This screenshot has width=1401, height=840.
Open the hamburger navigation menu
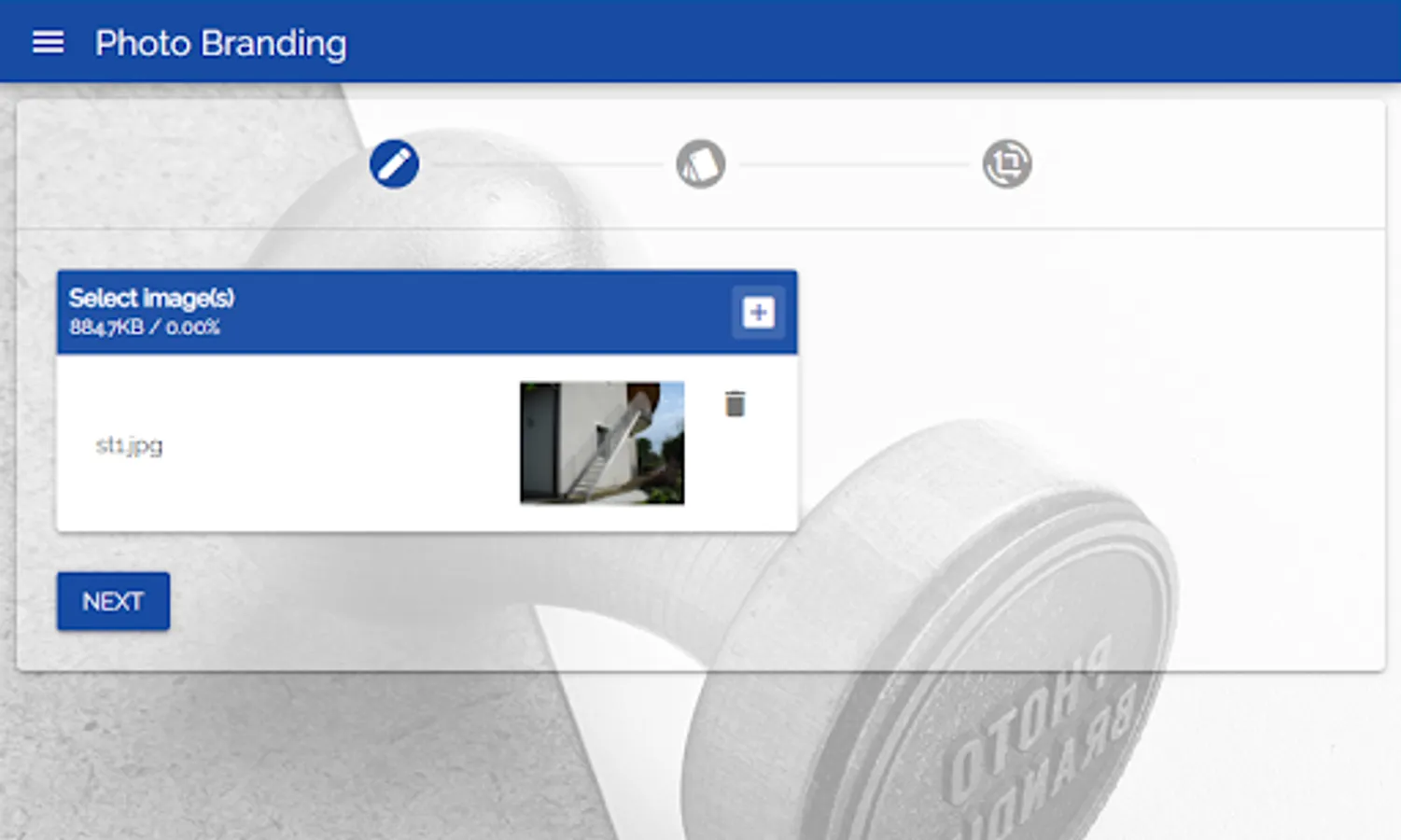click(48, 42)
